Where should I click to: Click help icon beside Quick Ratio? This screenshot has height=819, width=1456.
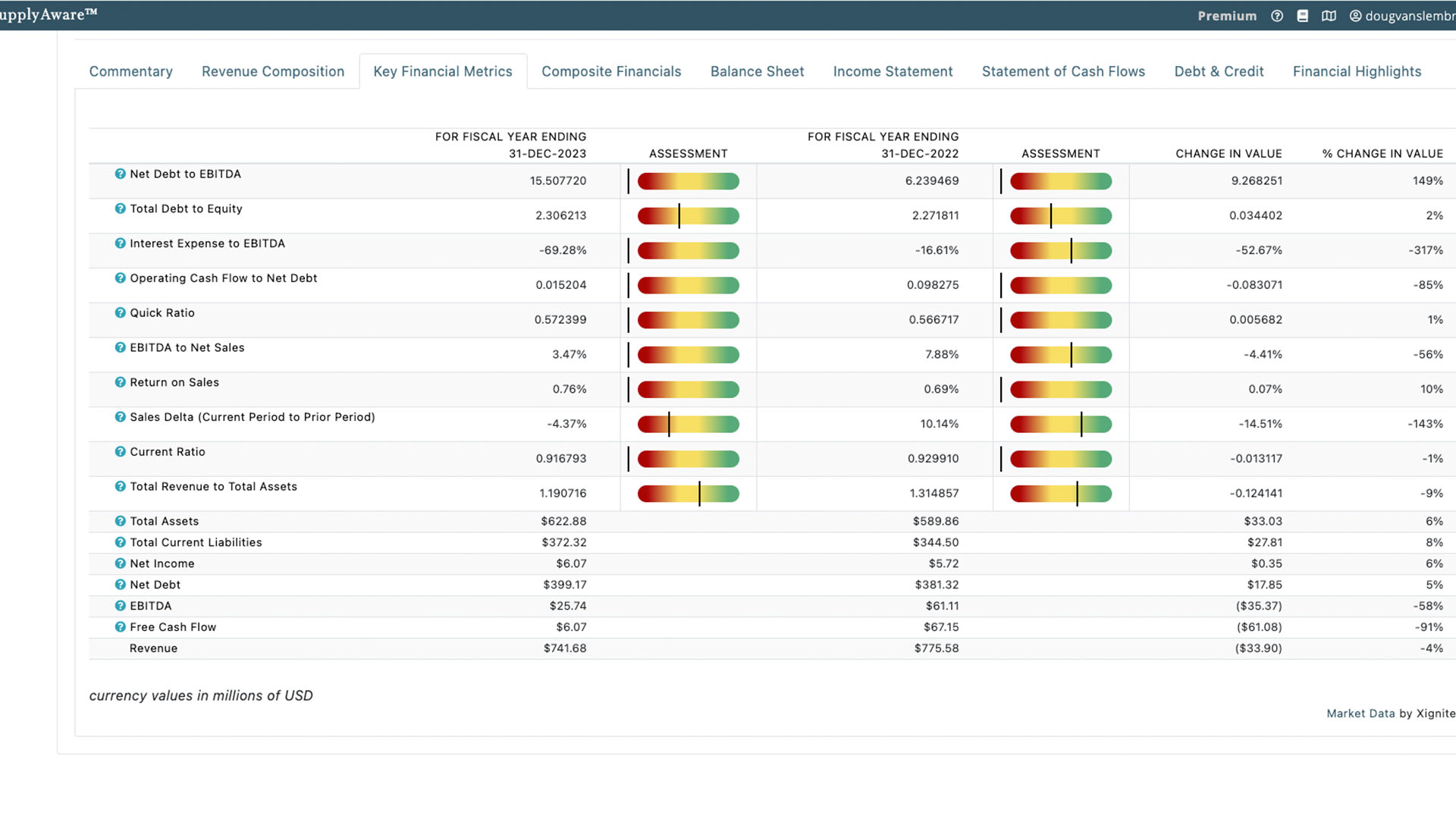tap(120, 312)
